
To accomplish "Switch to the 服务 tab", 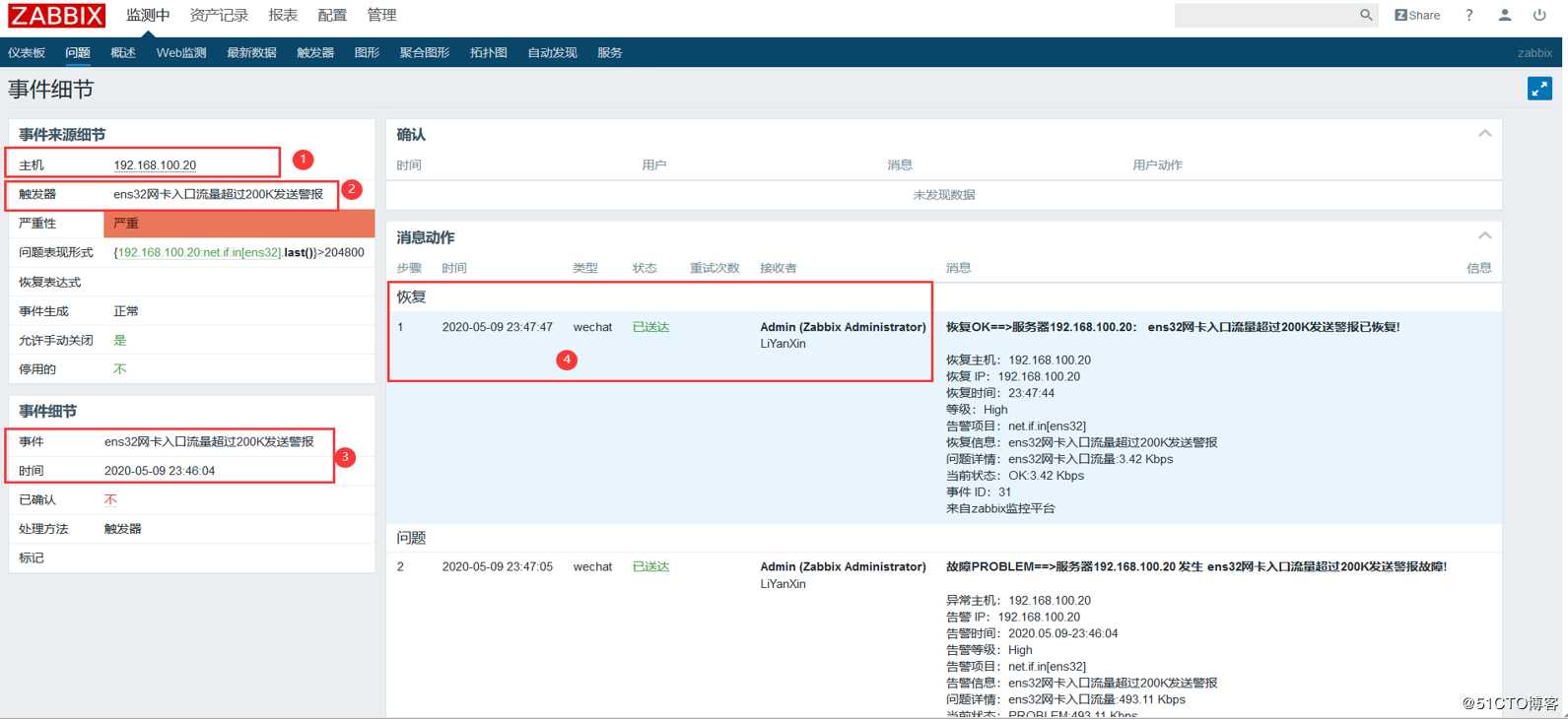I will [610, 53].
